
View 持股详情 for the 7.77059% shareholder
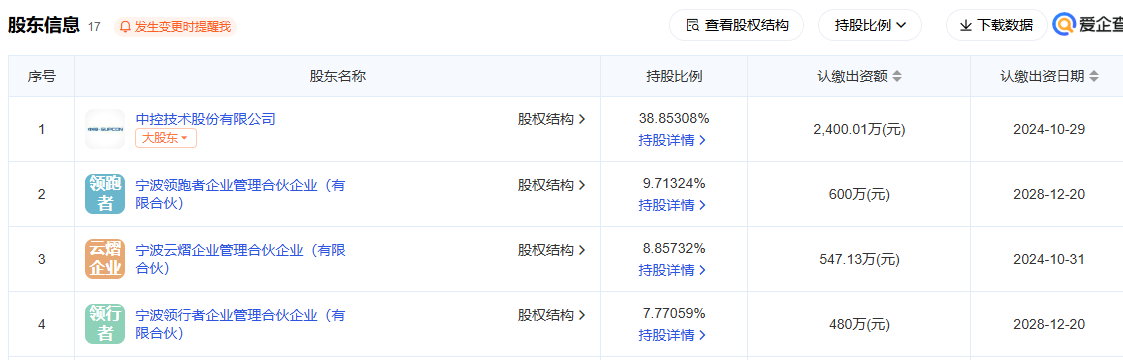[673, 335]
